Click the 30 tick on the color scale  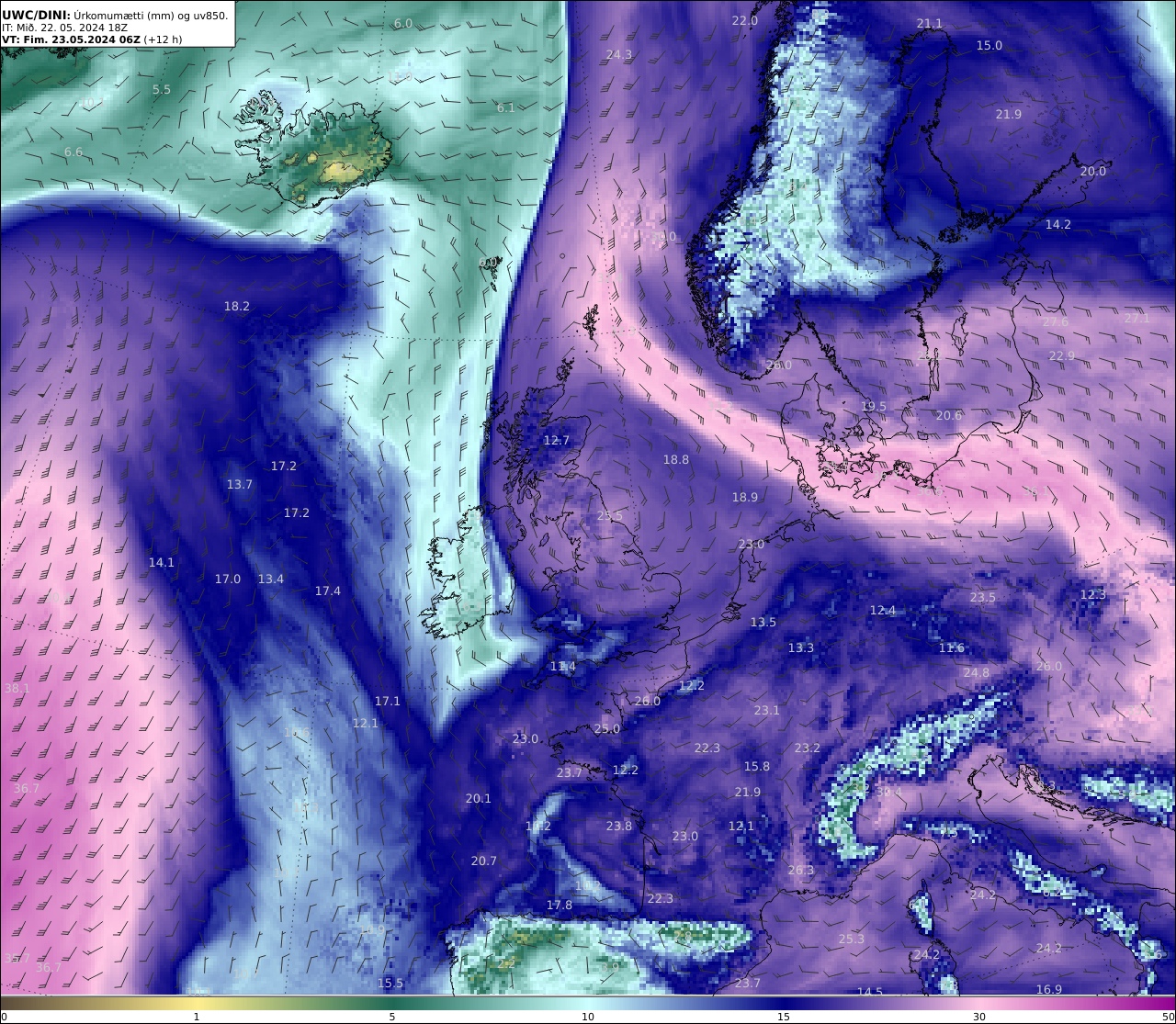point(979,1017)
